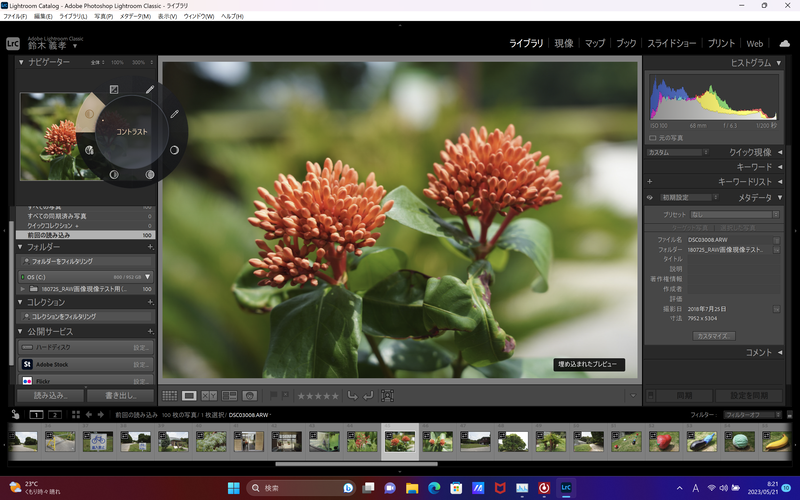The image size is (800, 500).
Task: Click the painter spray tool icon in filmstrip bar
Action: pyautogui.click(x=15, y=415)
